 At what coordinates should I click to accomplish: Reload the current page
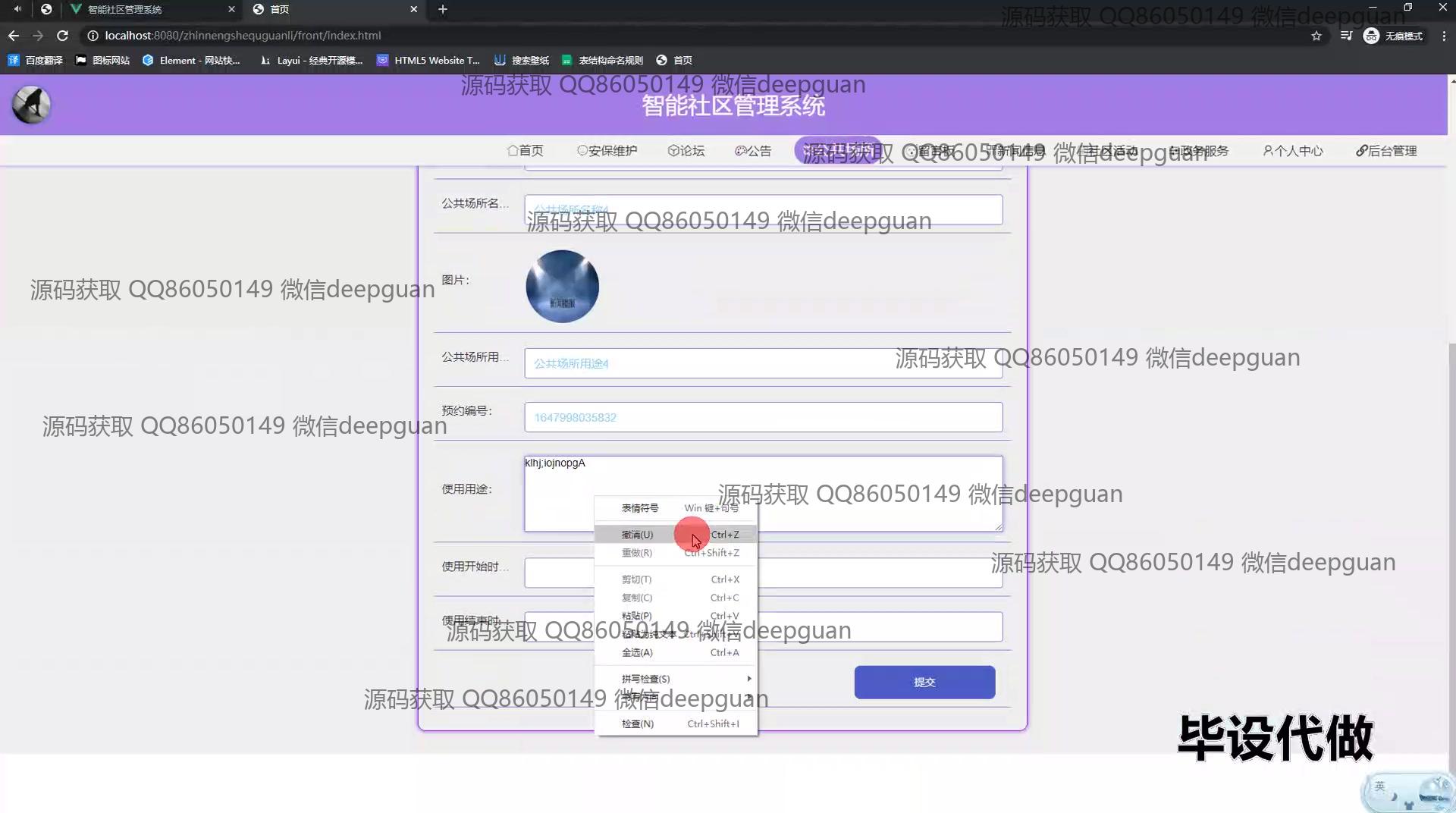pos(63,36)
